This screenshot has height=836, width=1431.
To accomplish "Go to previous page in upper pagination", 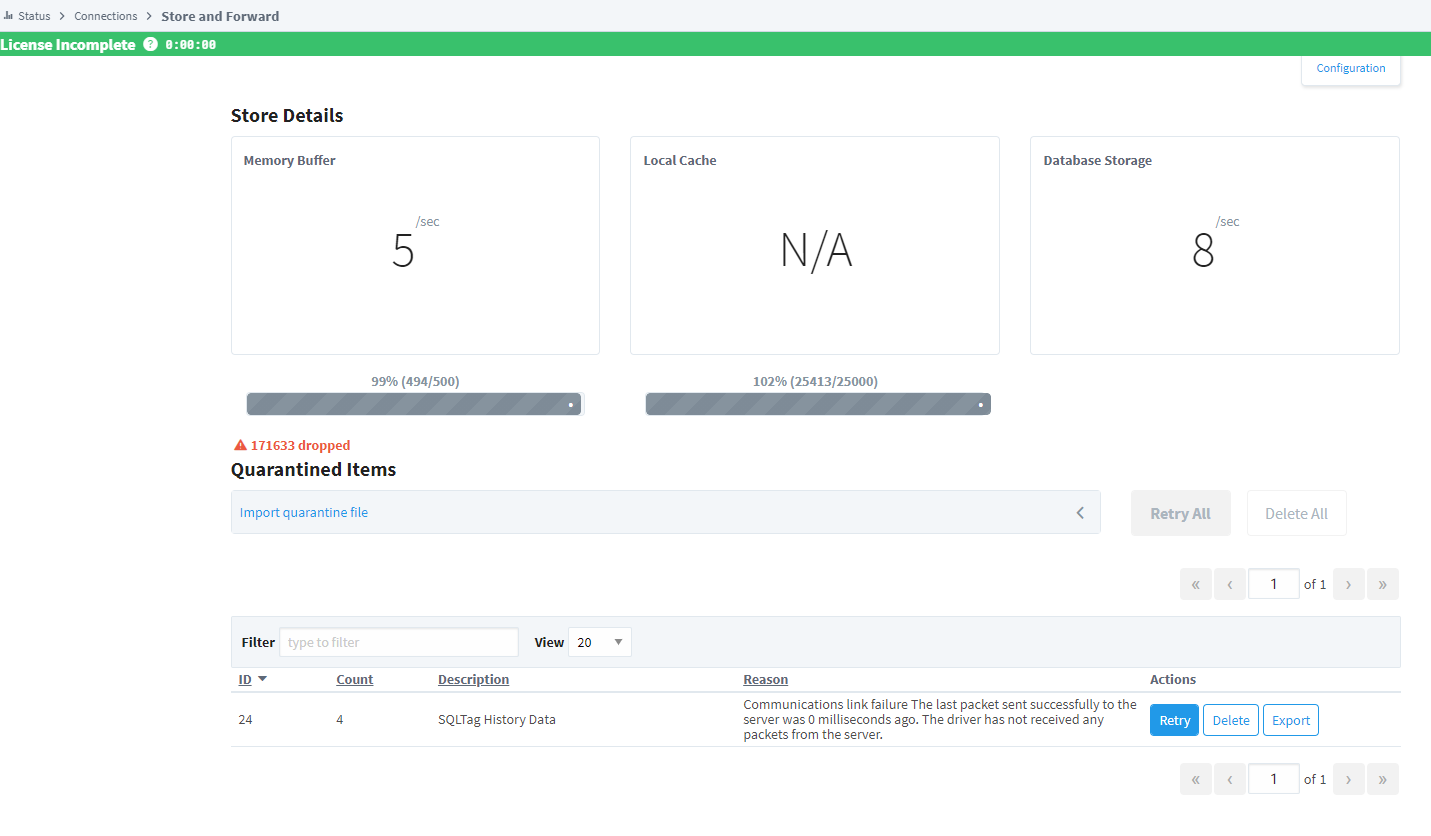I will 1230,584.
